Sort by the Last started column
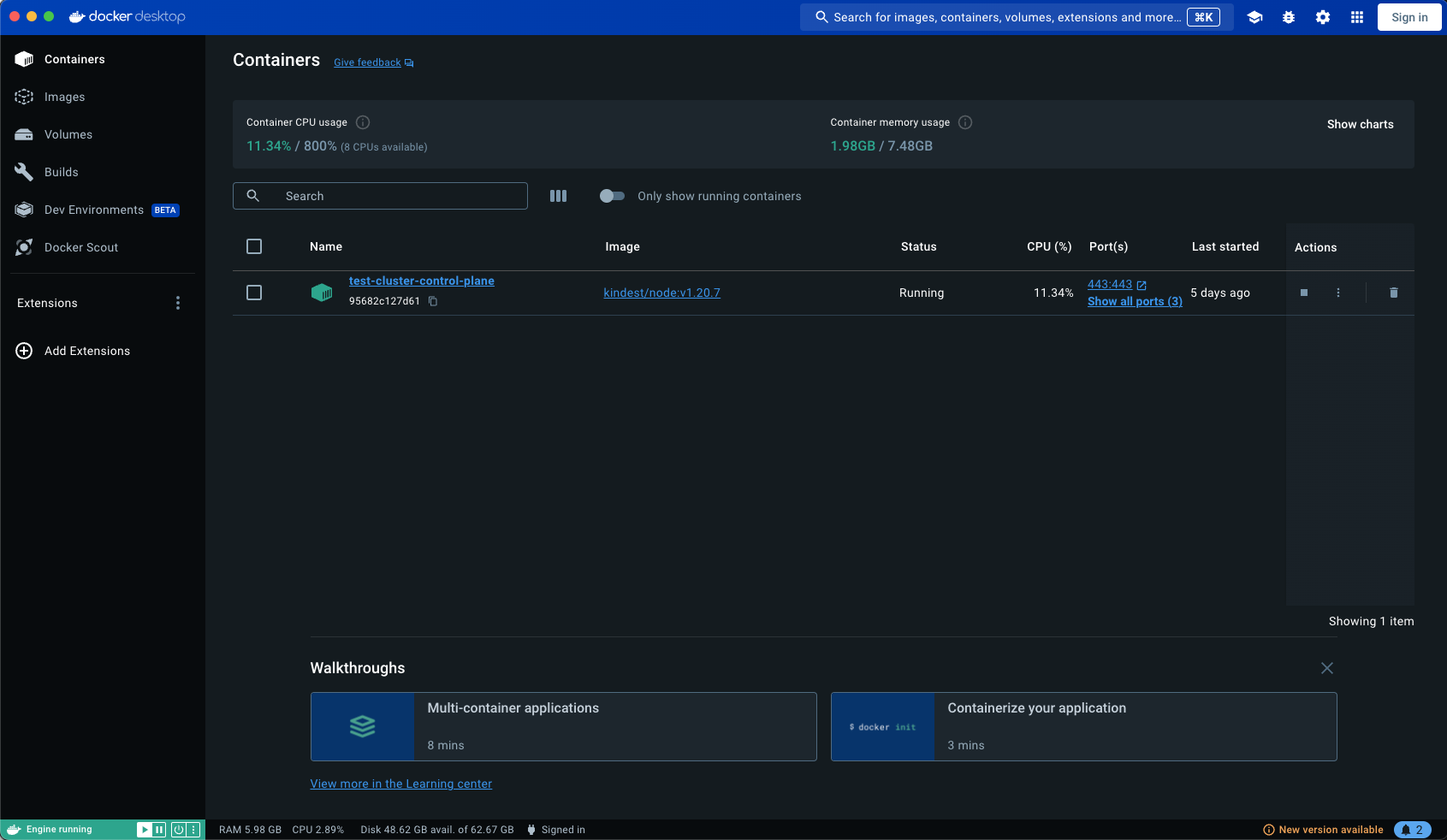 (x=1225, y=246)
